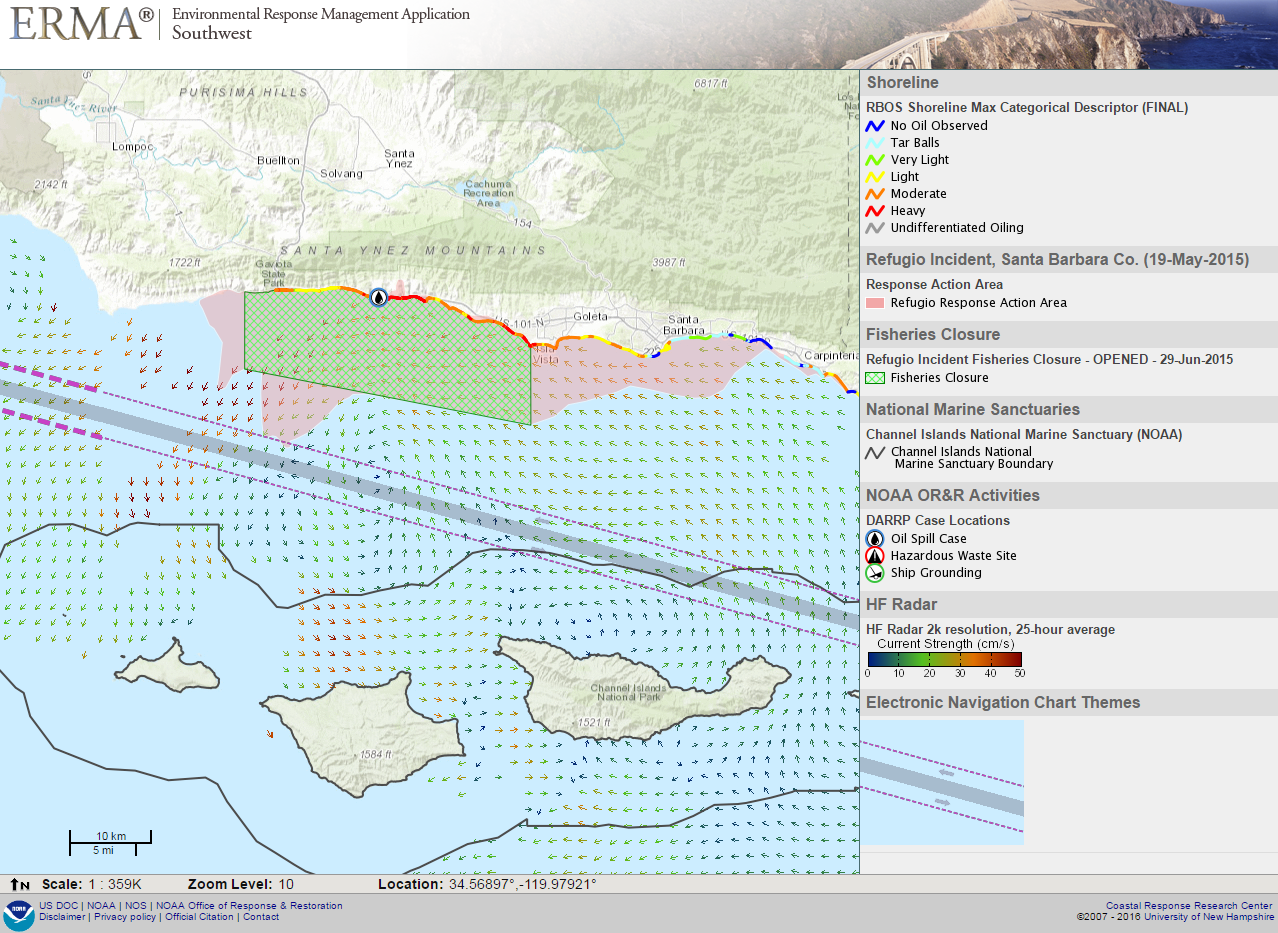Click the University of New Hampshire copyright text
This screenshot has height=933, width=1278.
1175,916
